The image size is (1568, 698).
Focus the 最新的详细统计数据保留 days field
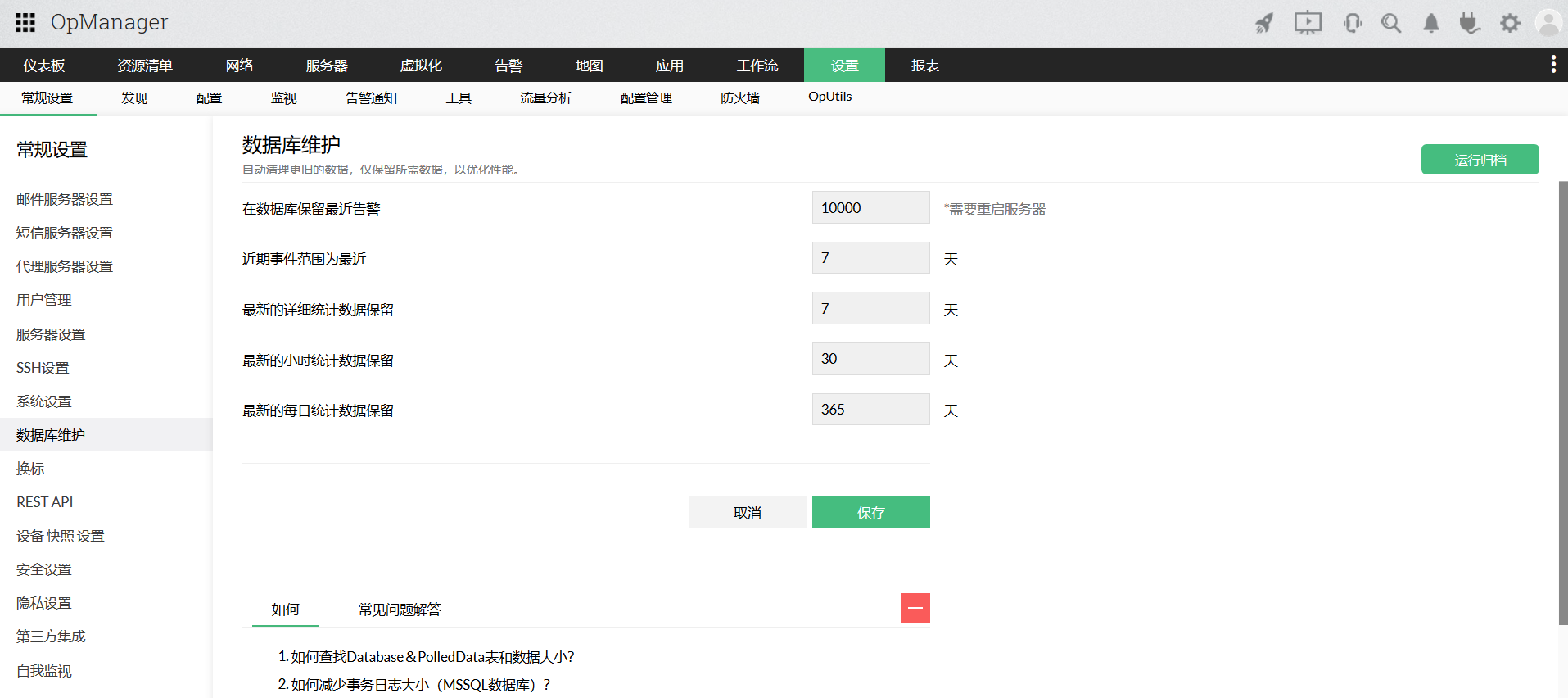[871, 309]
